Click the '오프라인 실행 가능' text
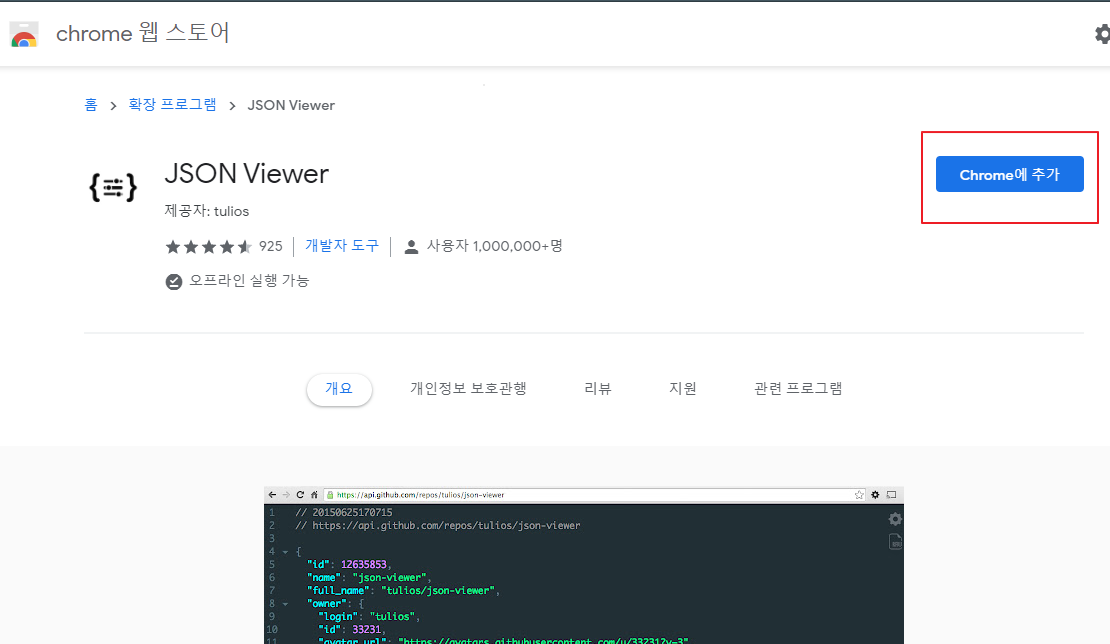The width and height of the screenshot is (1110, 644). tap(249, 281)
